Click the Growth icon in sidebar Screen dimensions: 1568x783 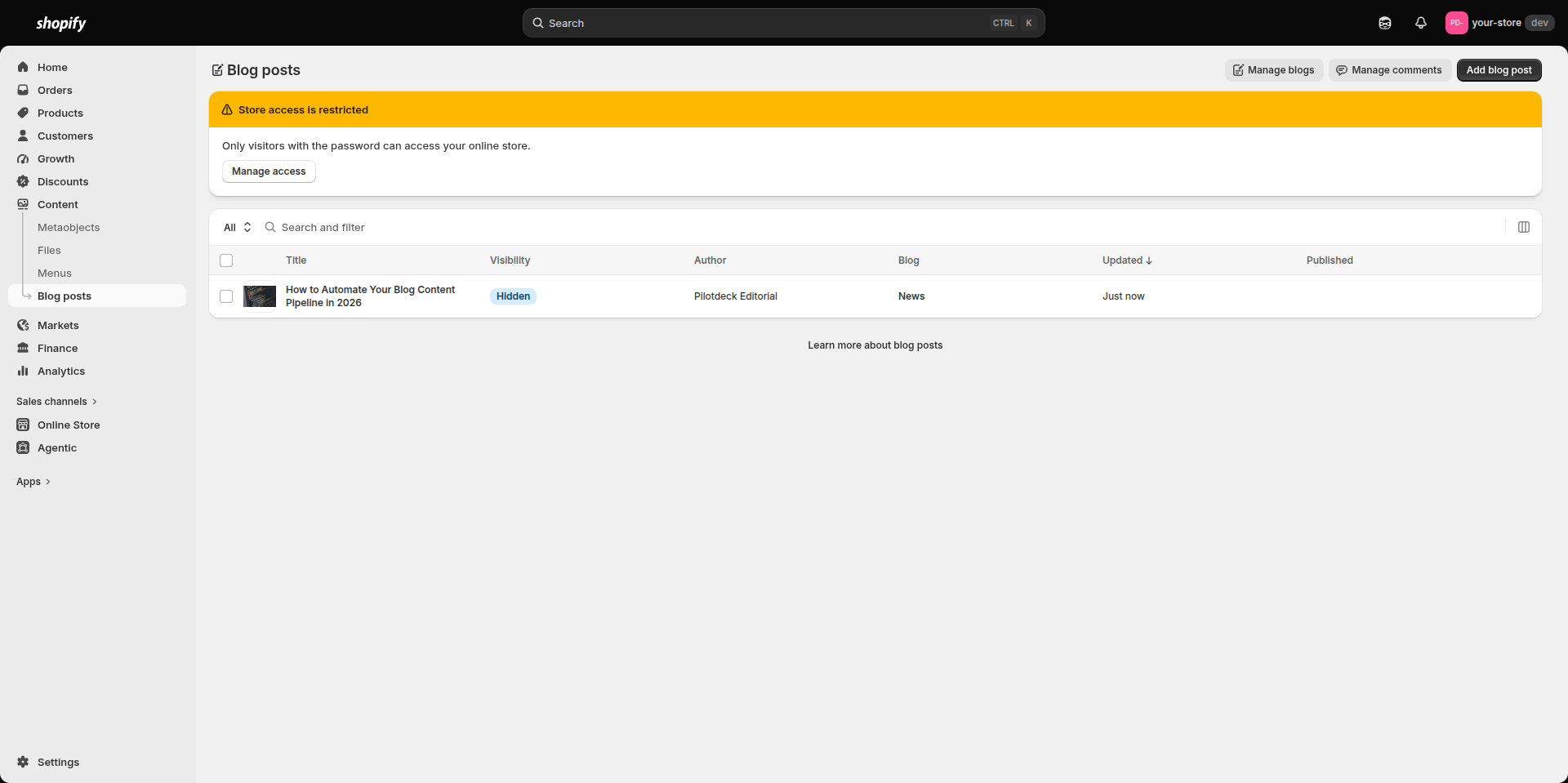click(x=23, y=158)
